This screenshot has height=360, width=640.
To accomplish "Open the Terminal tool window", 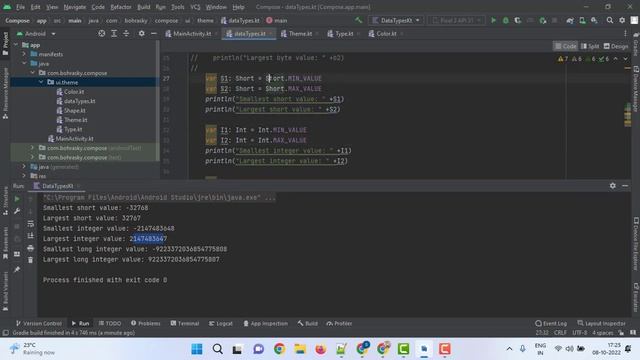I will (184, 323).
